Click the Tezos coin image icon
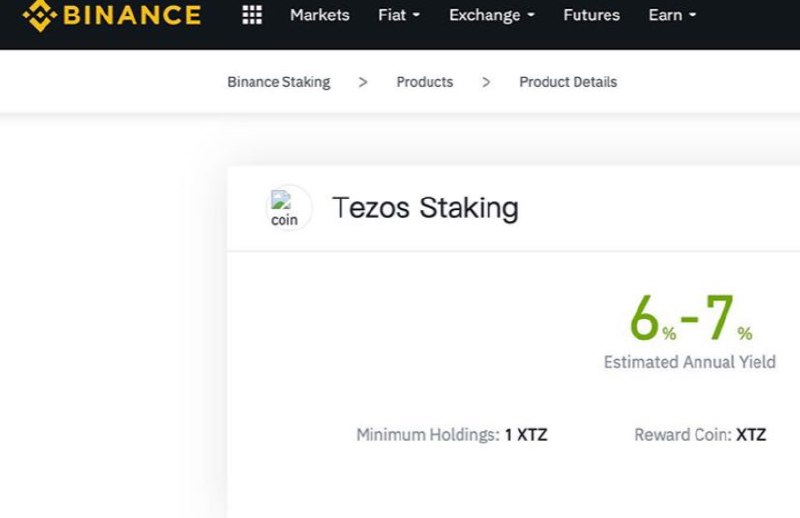Viewport: 800px width, 518px height. [x=287, y=209]
